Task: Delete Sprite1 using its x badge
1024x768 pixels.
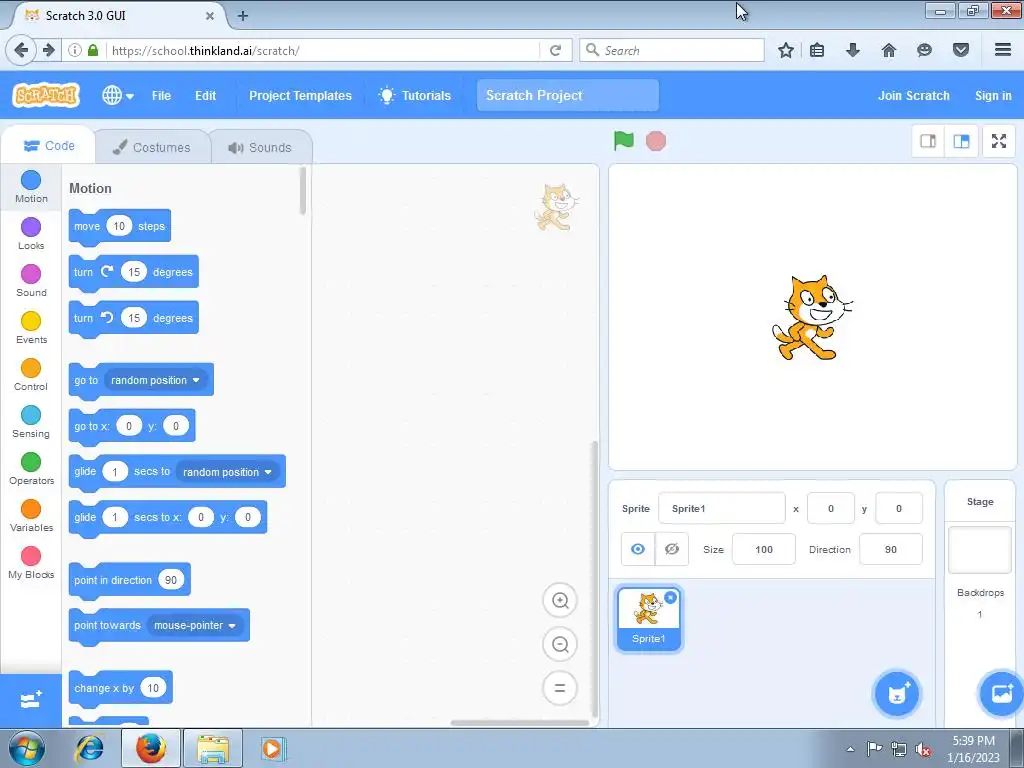Action: [x=670, y=598]
